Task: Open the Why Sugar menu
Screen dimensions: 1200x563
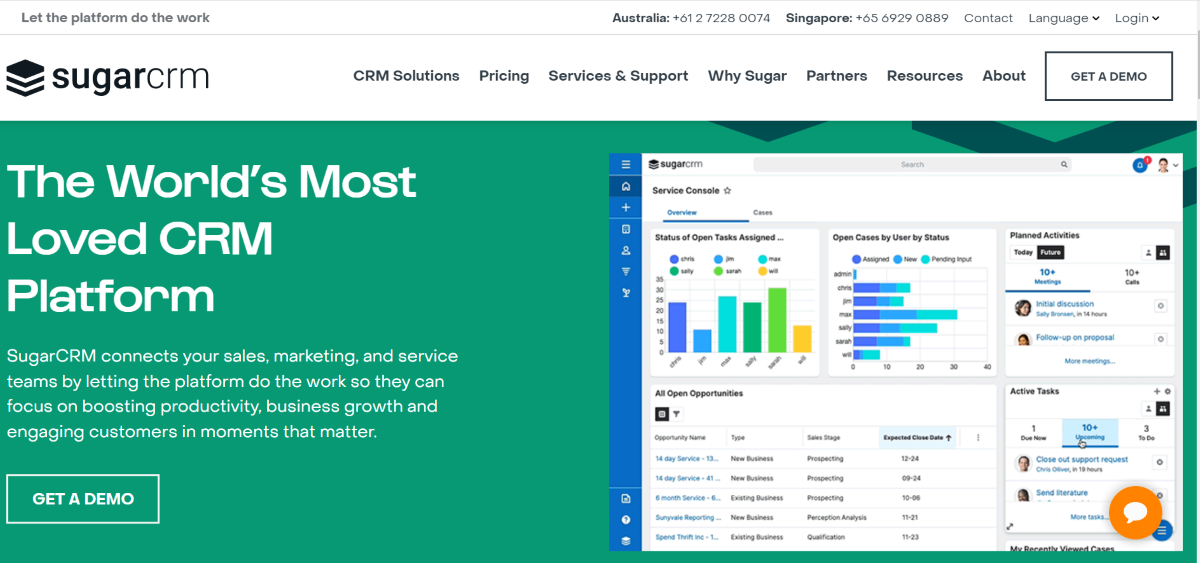Action: [x=747, y=76]
